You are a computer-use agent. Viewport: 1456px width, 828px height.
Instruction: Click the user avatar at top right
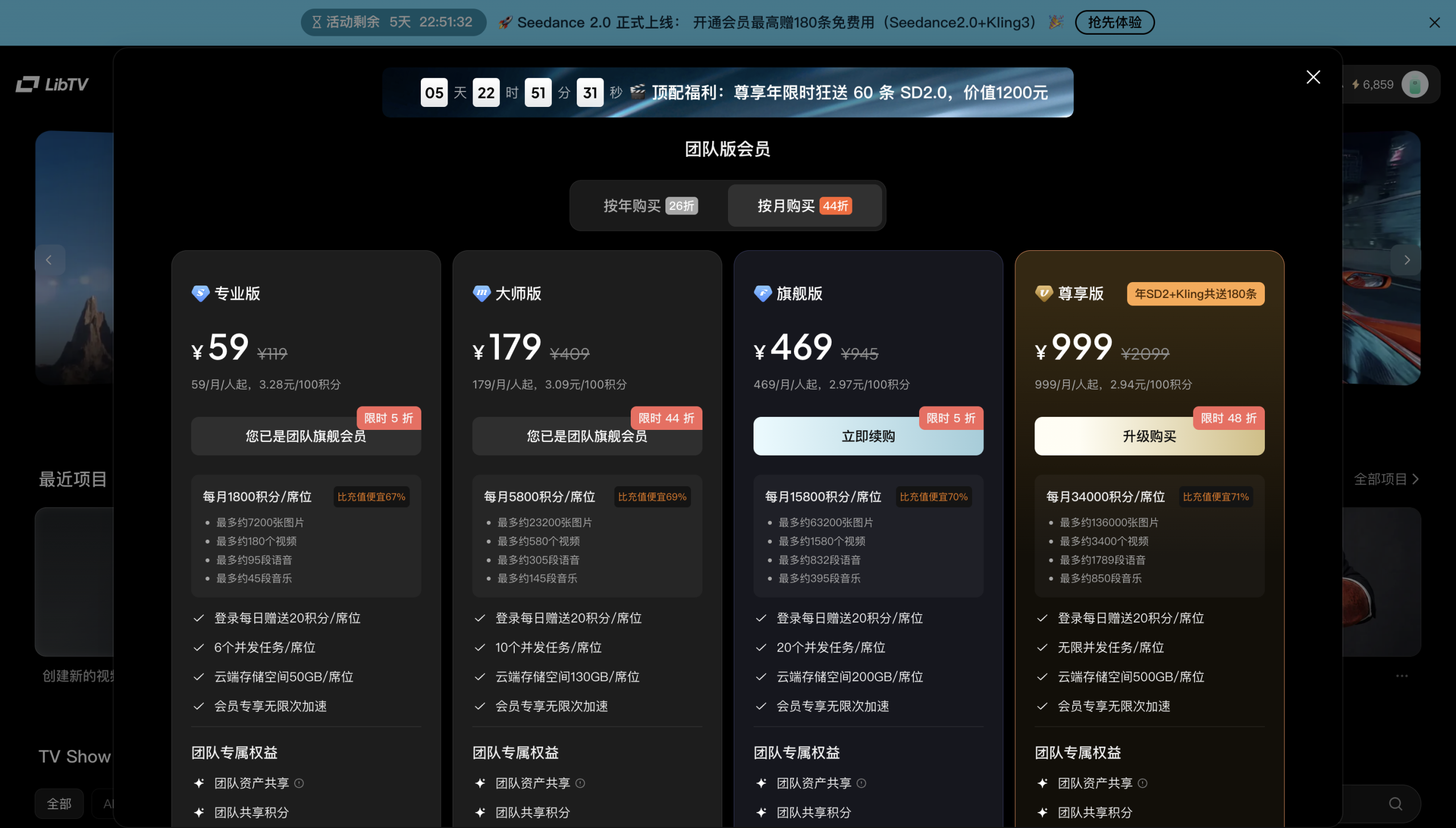1416,84
